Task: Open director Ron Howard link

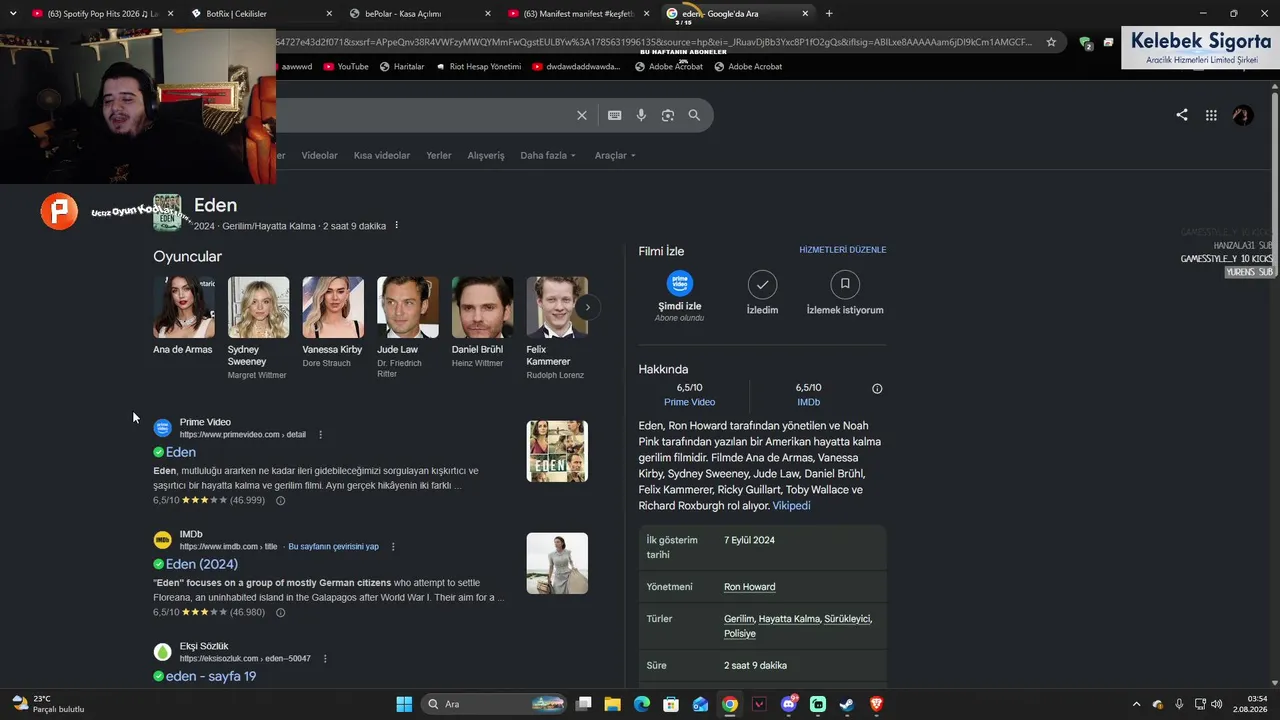Action: pyautogui.click(x=749, y=587)
